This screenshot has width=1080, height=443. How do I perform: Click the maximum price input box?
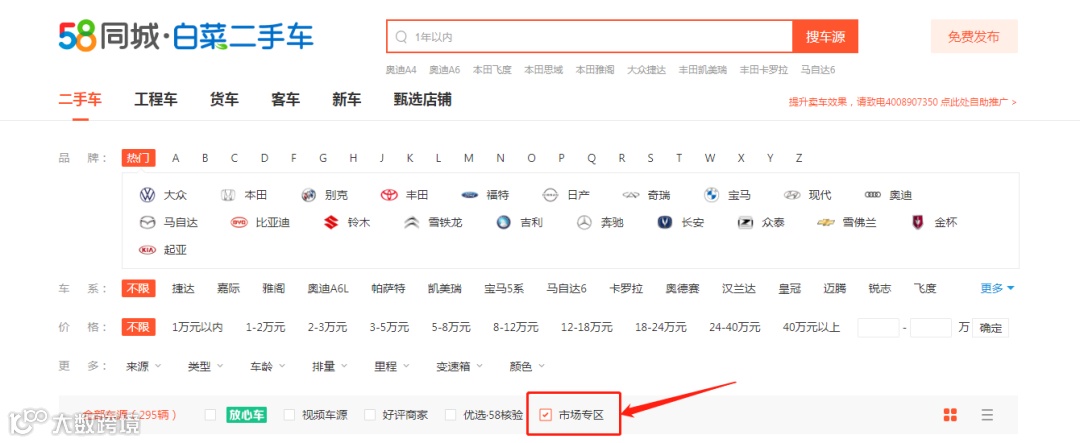(x=931, y=328)
